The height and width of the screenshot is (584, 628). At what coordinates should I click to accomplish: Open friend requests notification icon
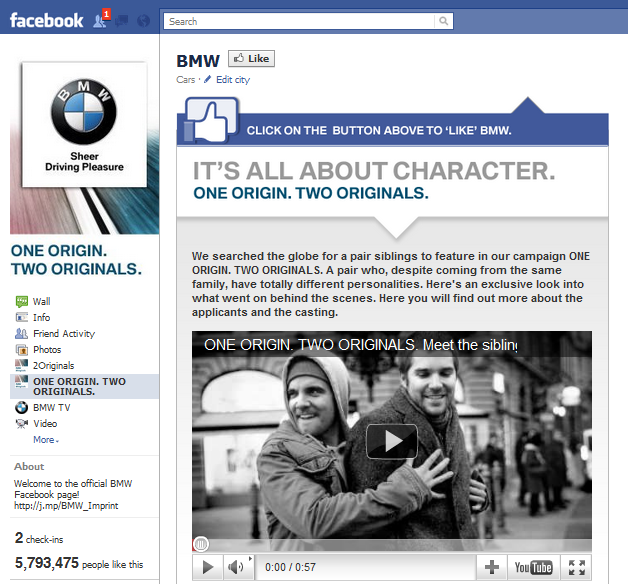pos(100,20)
